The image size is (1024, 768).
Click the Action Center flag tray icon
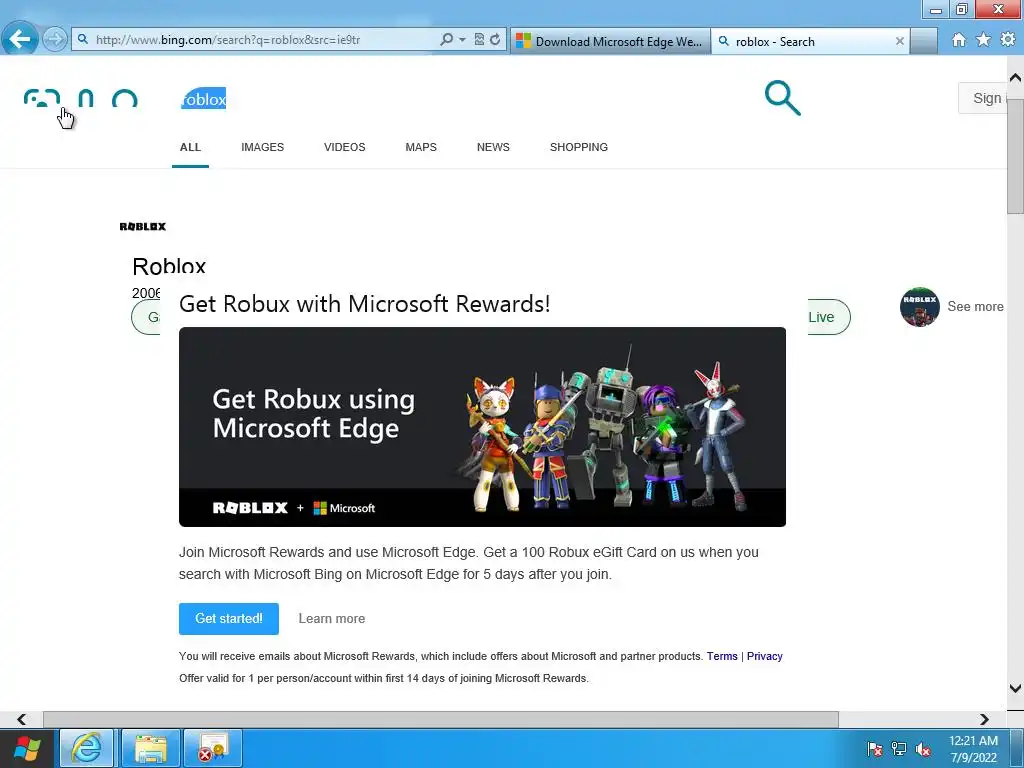874,749
